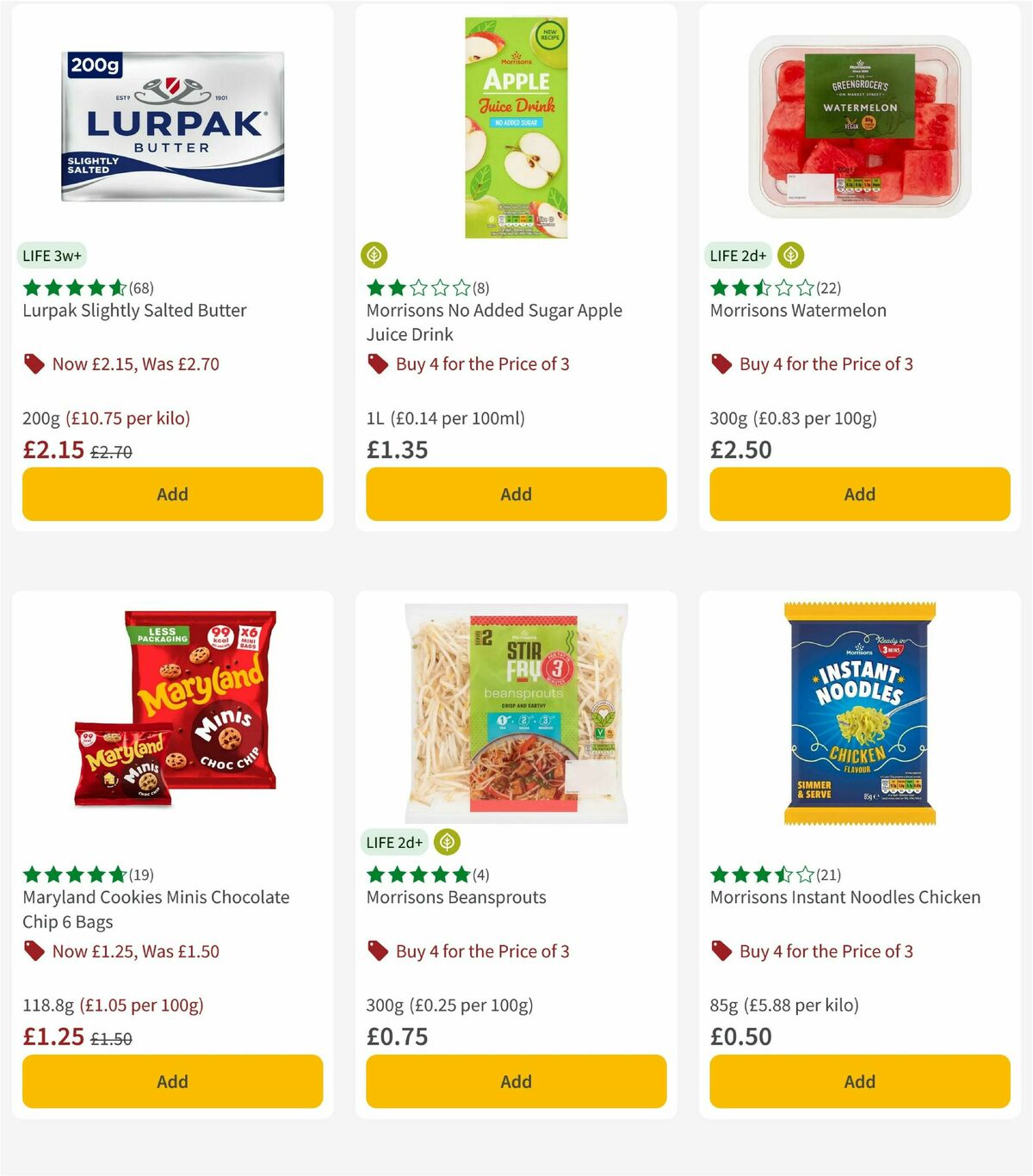The width and height of the screenshot is (1033, 1176).
Task: Add Morrisons Instant Noodles Chicken to basket
Action: click(858, 1081)
